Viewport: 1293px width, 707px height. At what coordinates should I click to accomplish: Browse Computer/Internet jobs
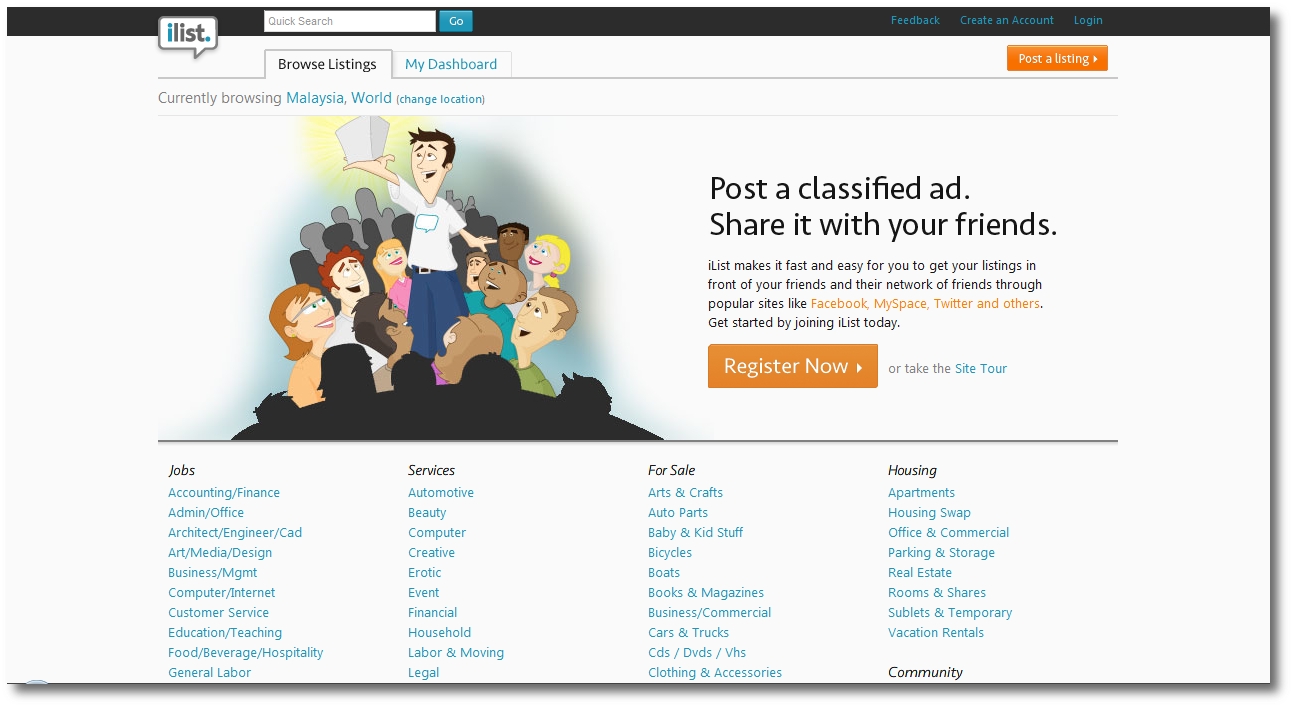coord(221,593)
